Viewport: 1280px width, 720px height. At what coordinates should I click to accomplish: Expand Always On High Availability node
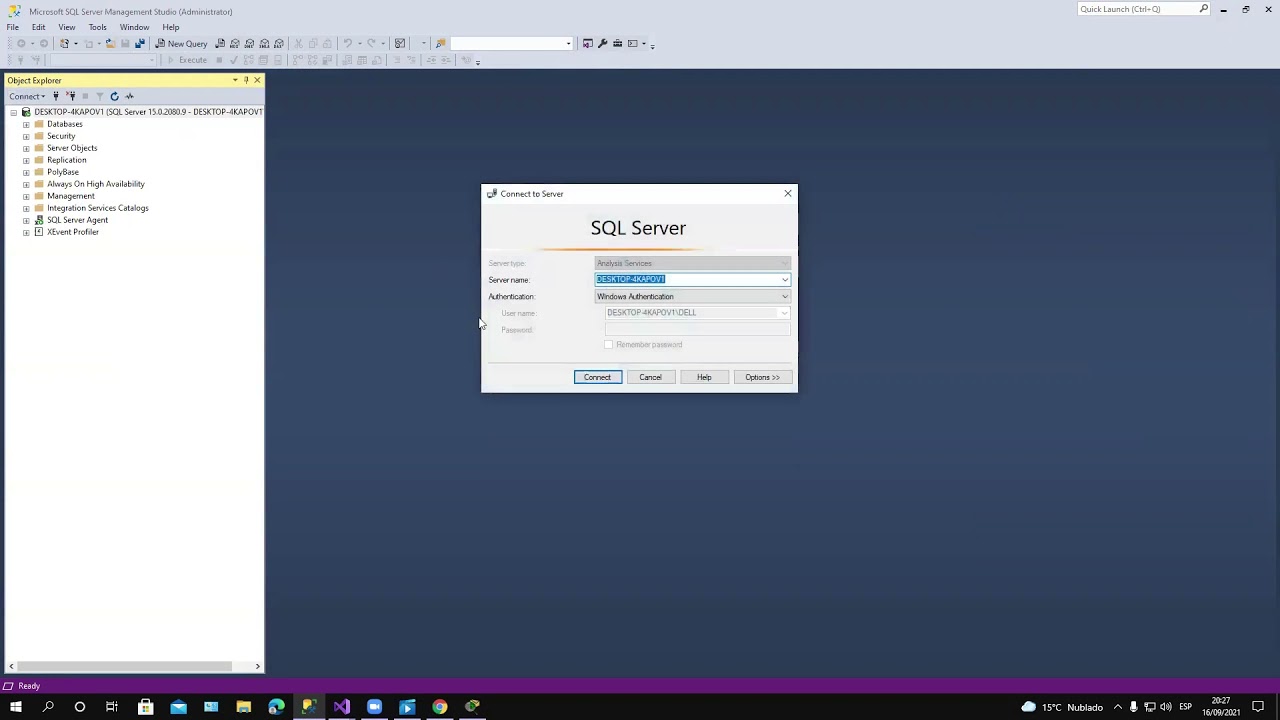click(x=26, y=184)
